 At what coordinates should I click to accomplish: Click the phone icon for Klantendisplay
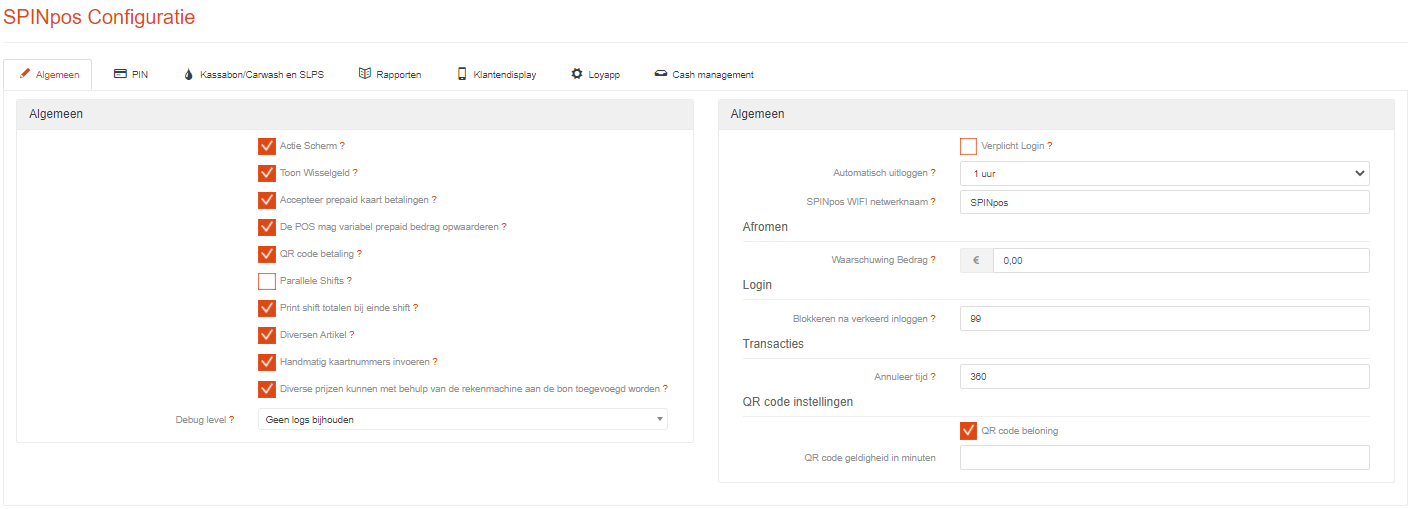click(462, 74)
